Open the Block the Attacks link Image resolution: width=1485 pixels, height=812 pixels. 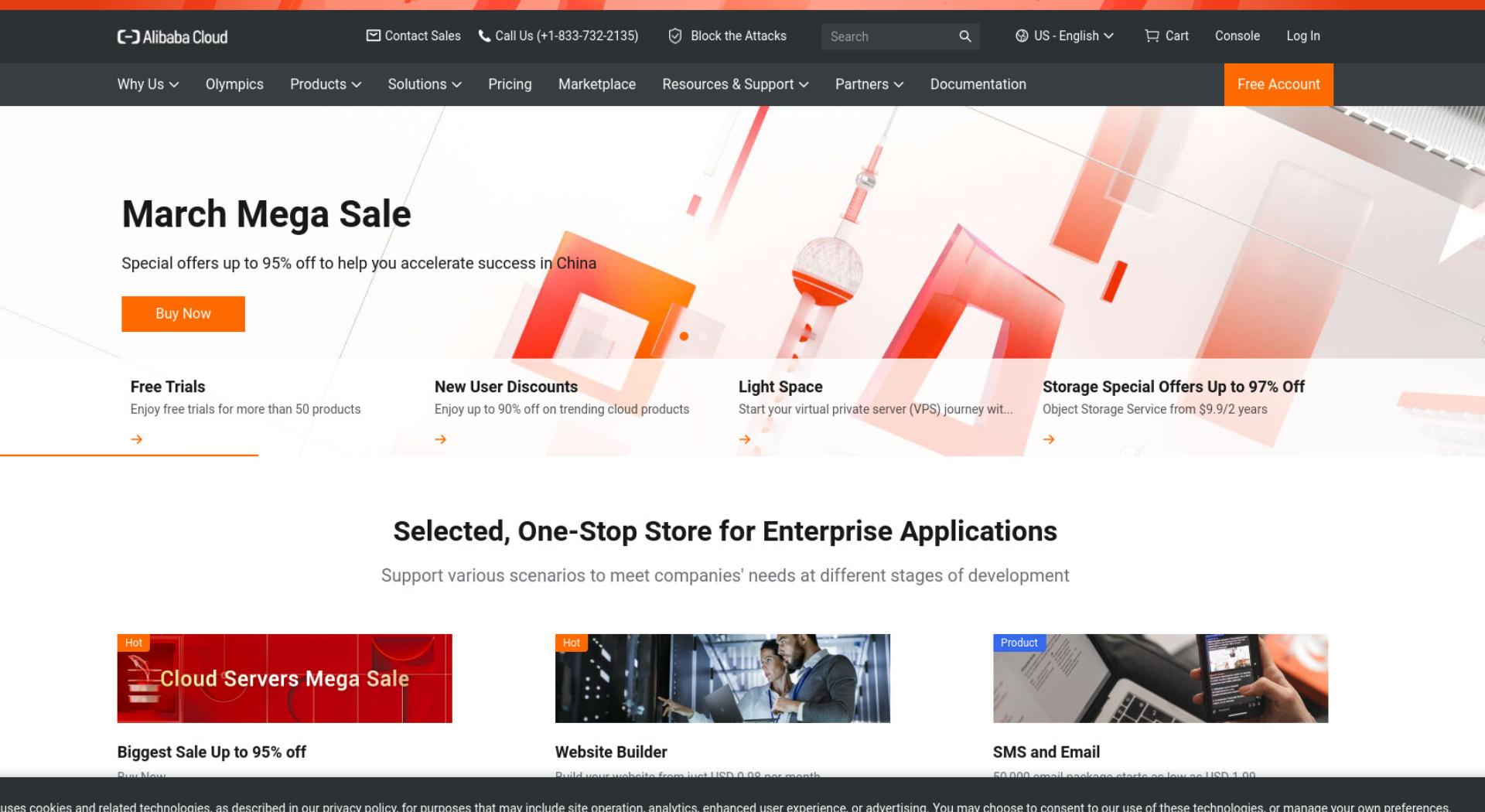727,36
